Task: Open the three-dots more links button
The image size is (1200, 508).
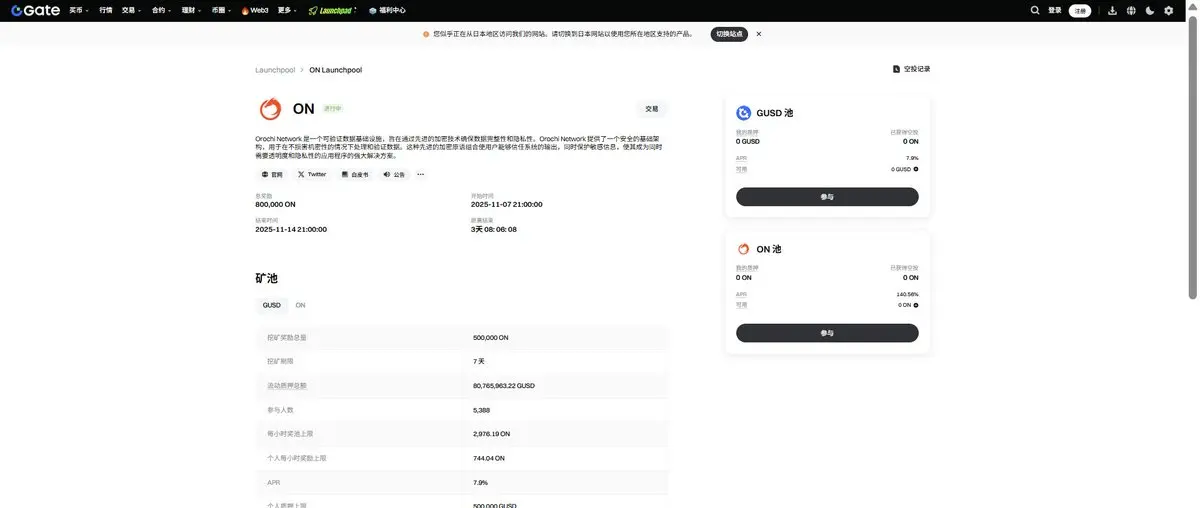Action: pyautogui.click(x=420, y=174)
